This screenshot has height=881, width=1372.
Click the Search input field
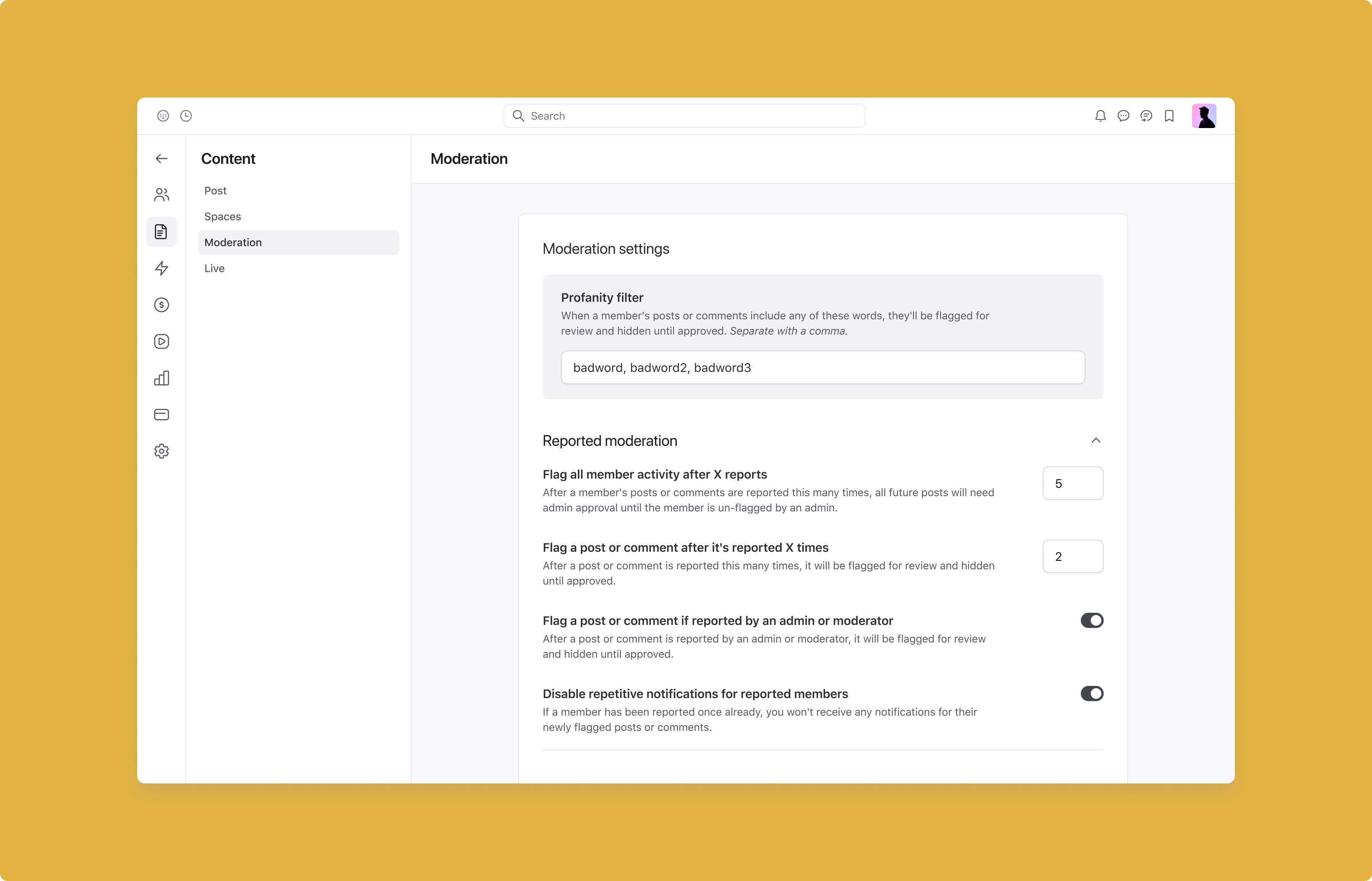point(684,116)
